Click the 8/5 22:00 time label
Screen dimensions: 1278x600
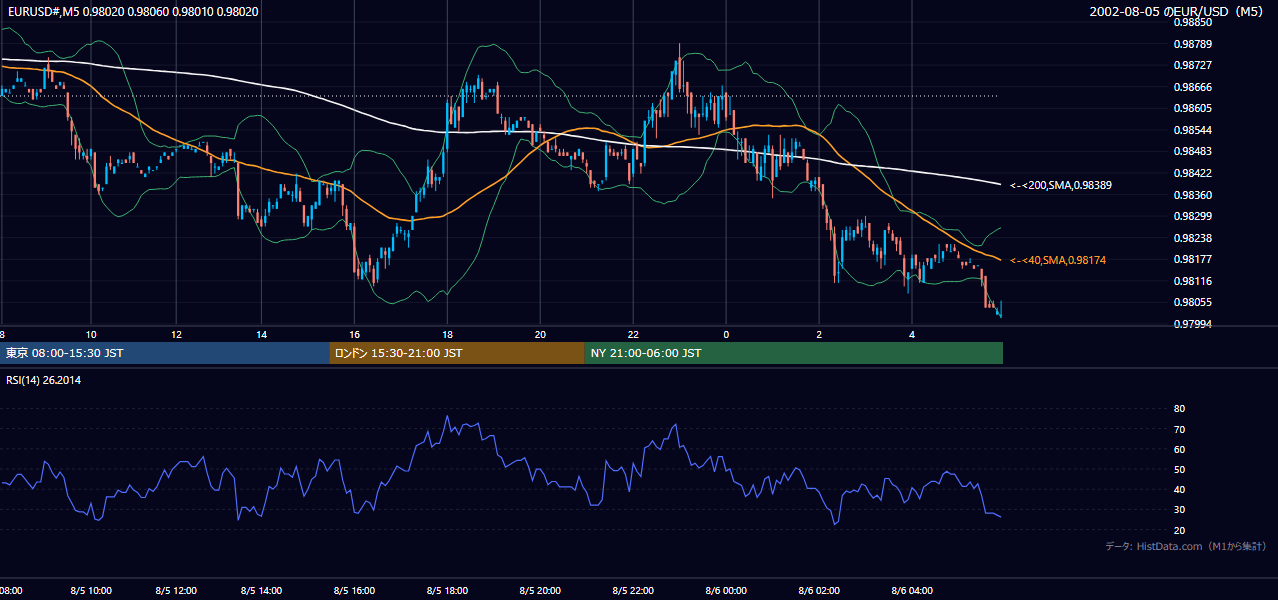(633, 591)
